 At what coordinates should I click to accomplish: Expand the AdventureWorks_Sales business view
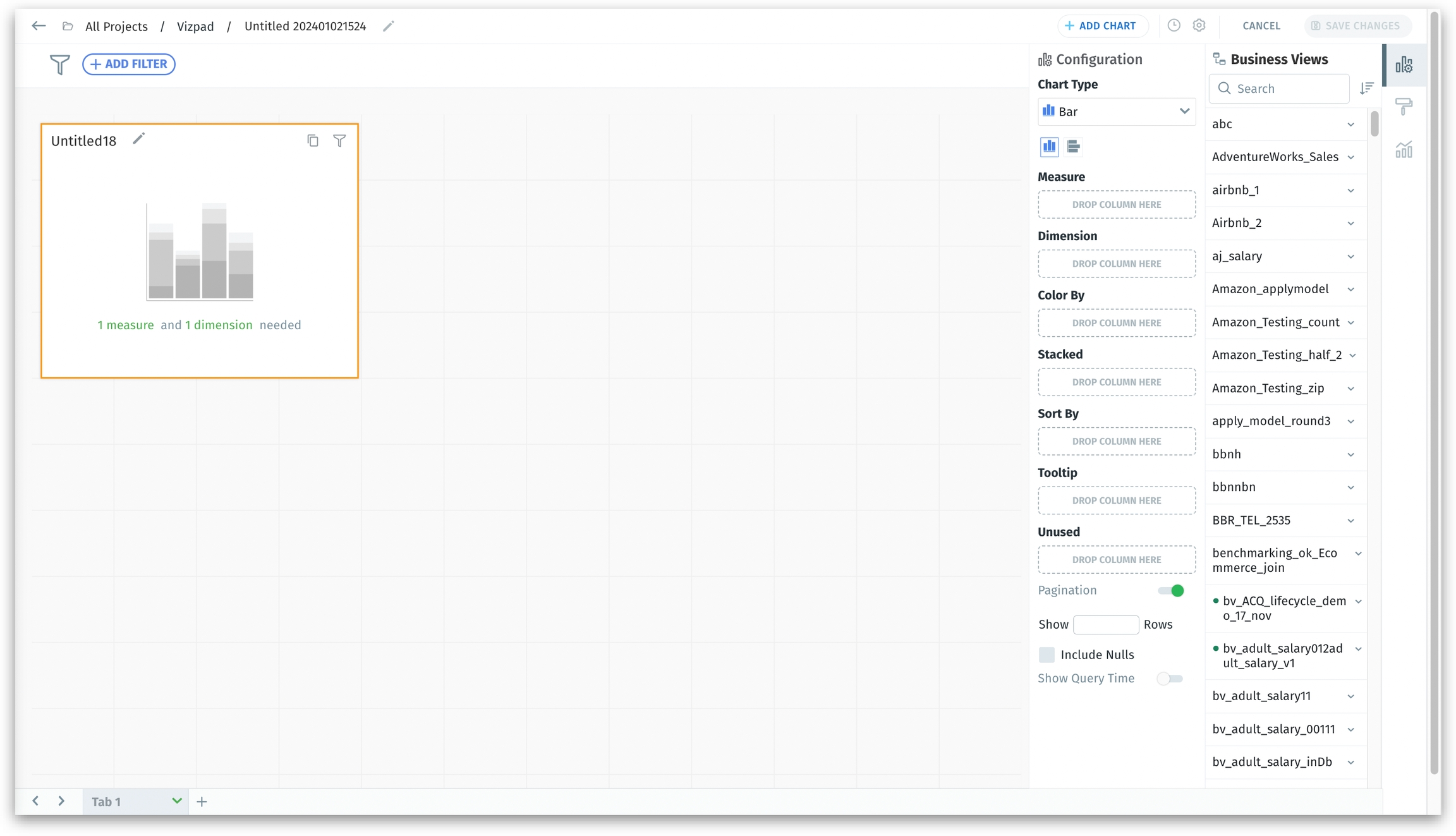click(1350, 157)
